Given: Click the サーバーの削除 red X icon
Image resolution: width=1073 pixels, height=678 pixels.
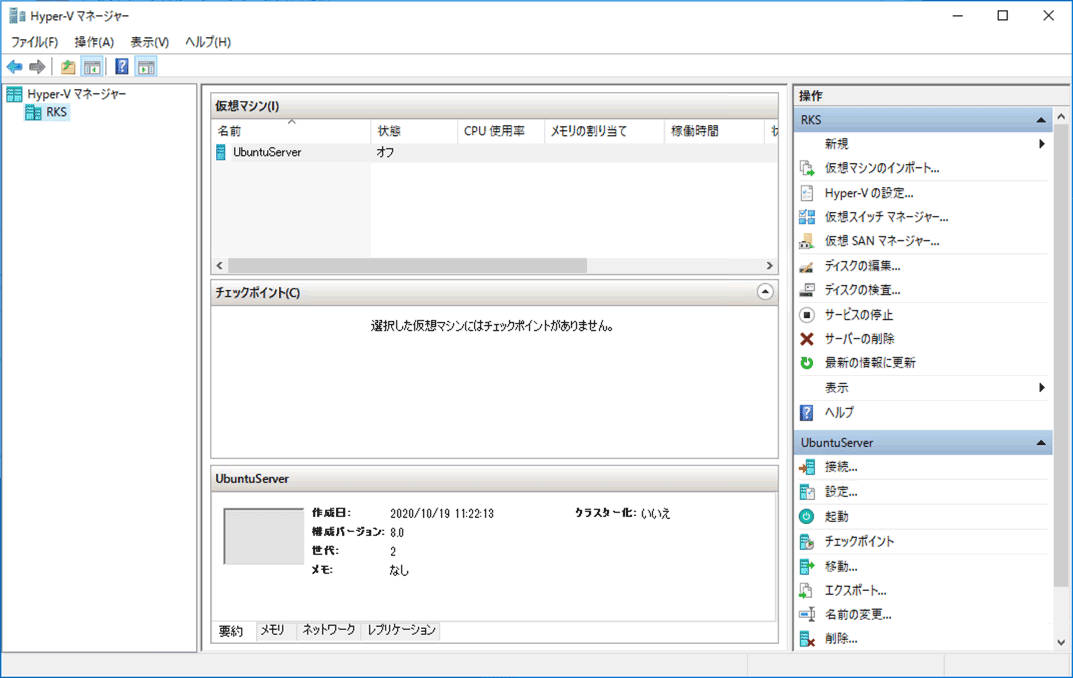Looking at the screenshot, I should [x=807, y=339].
